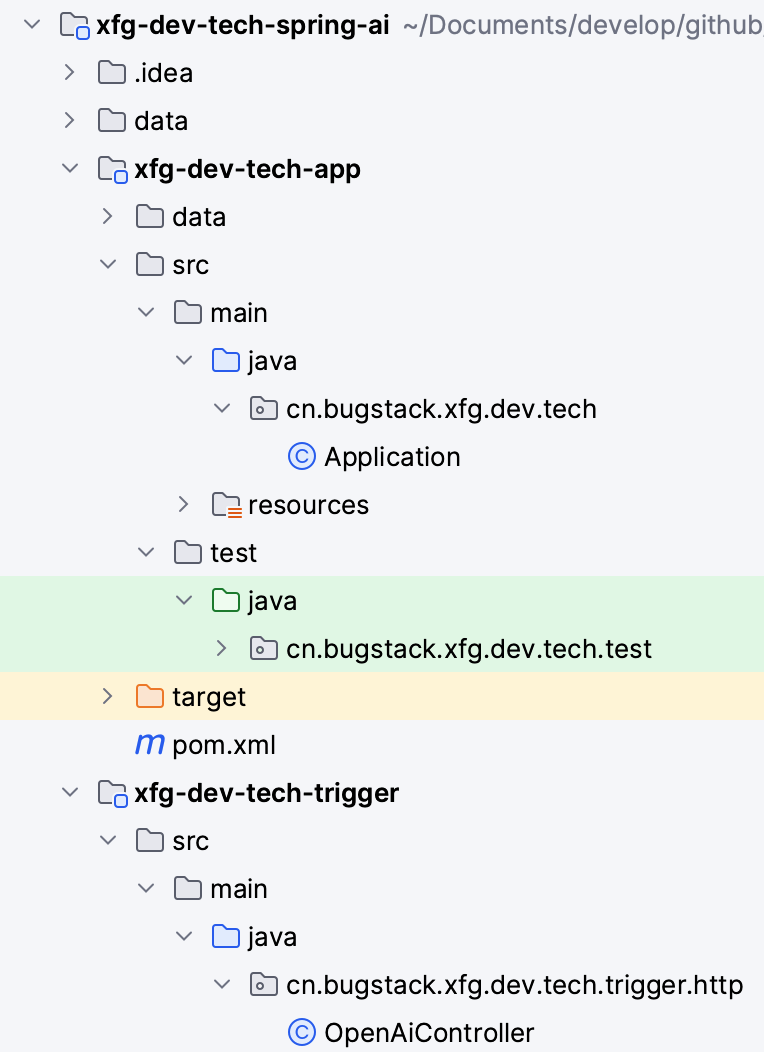764x1052 pixels.
Task: Select the Application class
Action: coord(392,457)
